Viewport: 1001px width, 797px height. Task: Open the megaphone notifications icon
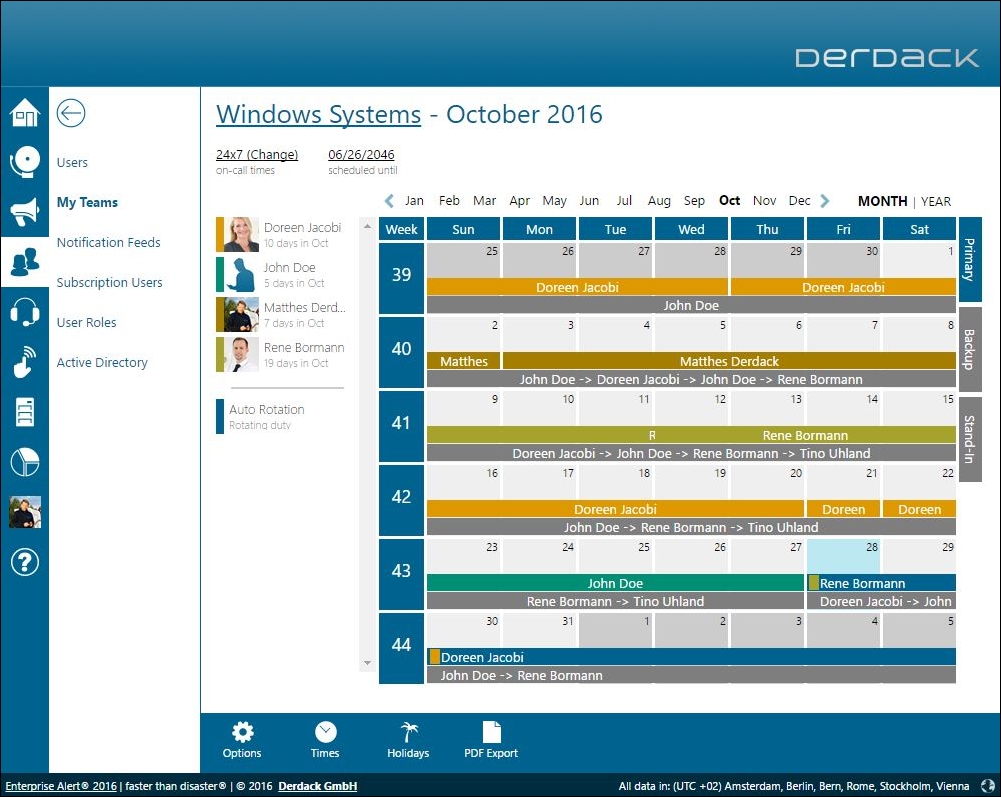[24, 212]
